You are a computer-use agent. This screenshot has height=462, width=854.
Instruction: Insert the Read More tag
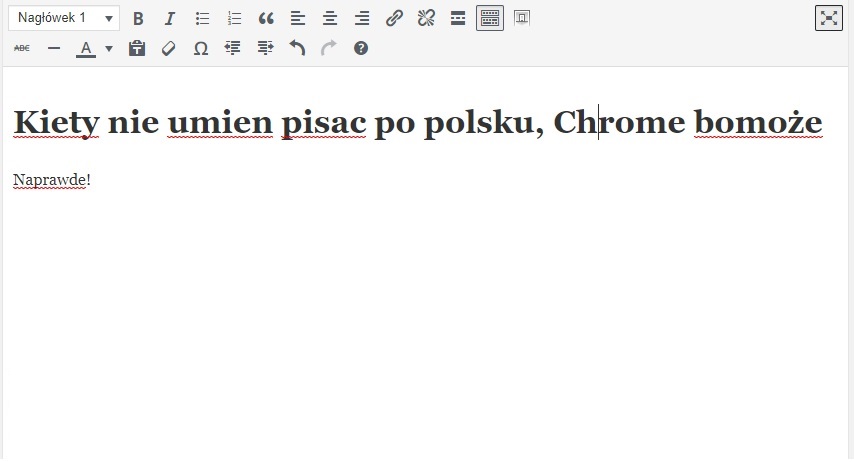tap(458, 18)
